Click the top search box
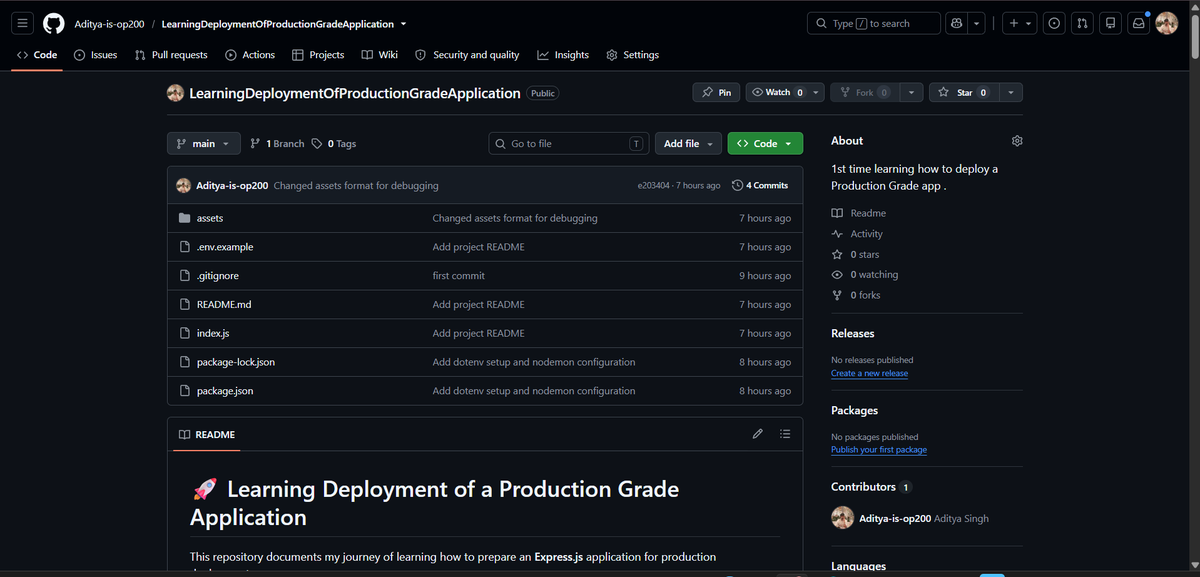1200x577 pixels. (874, 23)
